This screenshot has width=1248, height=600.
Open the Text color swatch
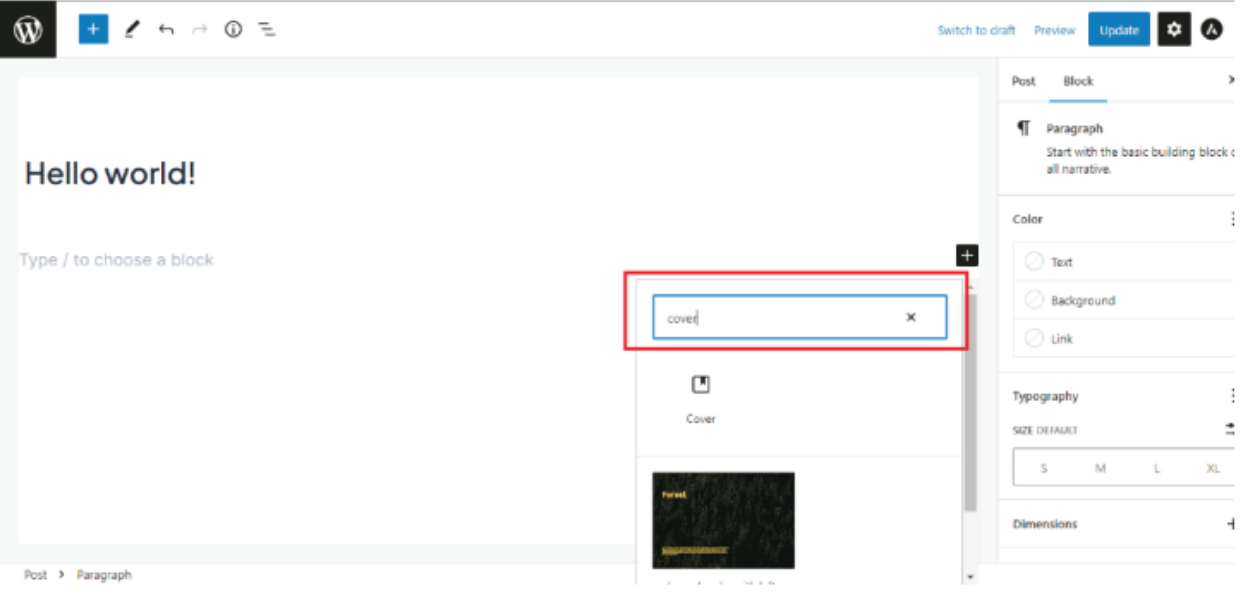[1035, 262]
